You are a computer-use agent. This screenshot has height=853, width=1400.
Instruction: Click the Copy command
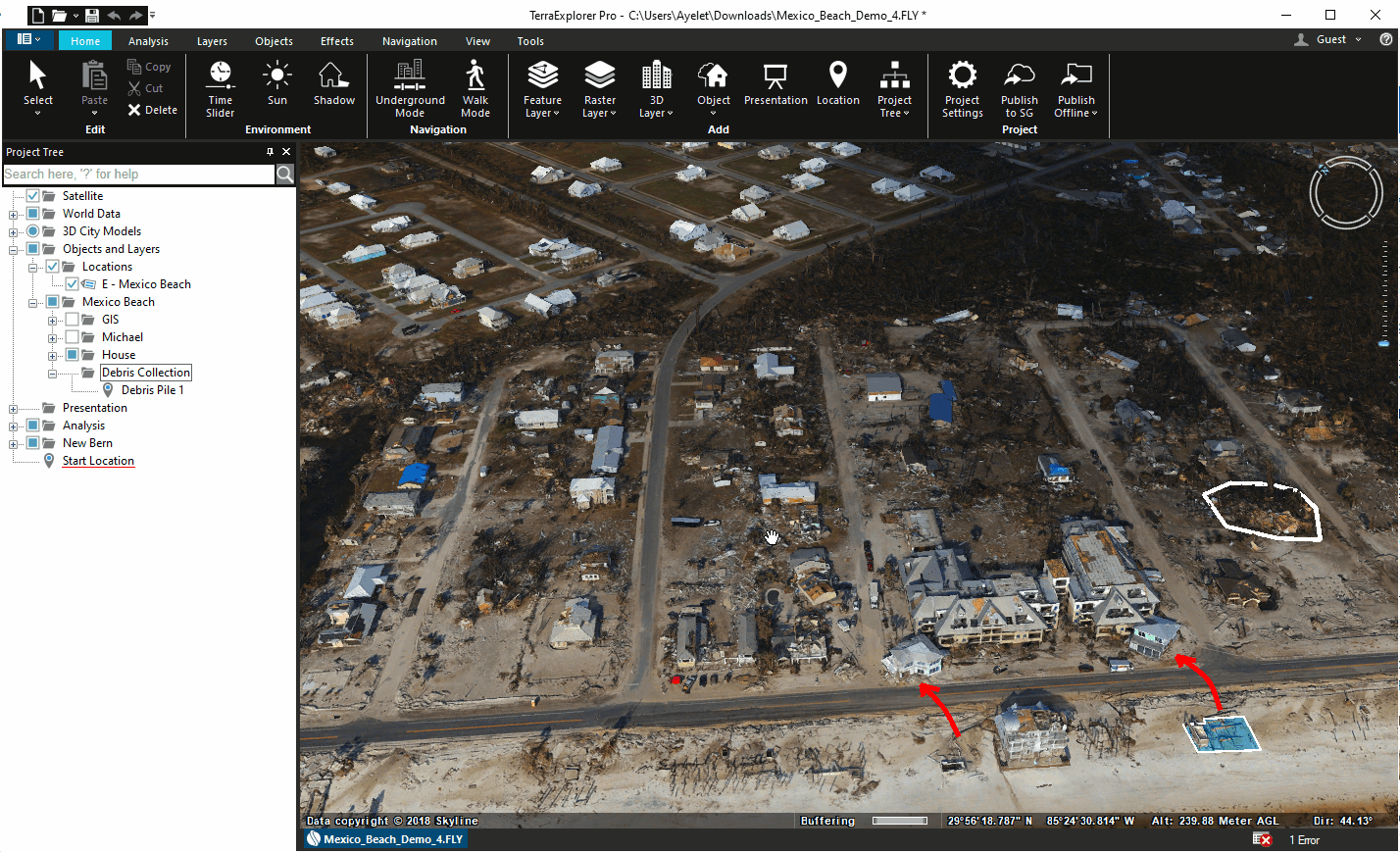click(149, 67)
